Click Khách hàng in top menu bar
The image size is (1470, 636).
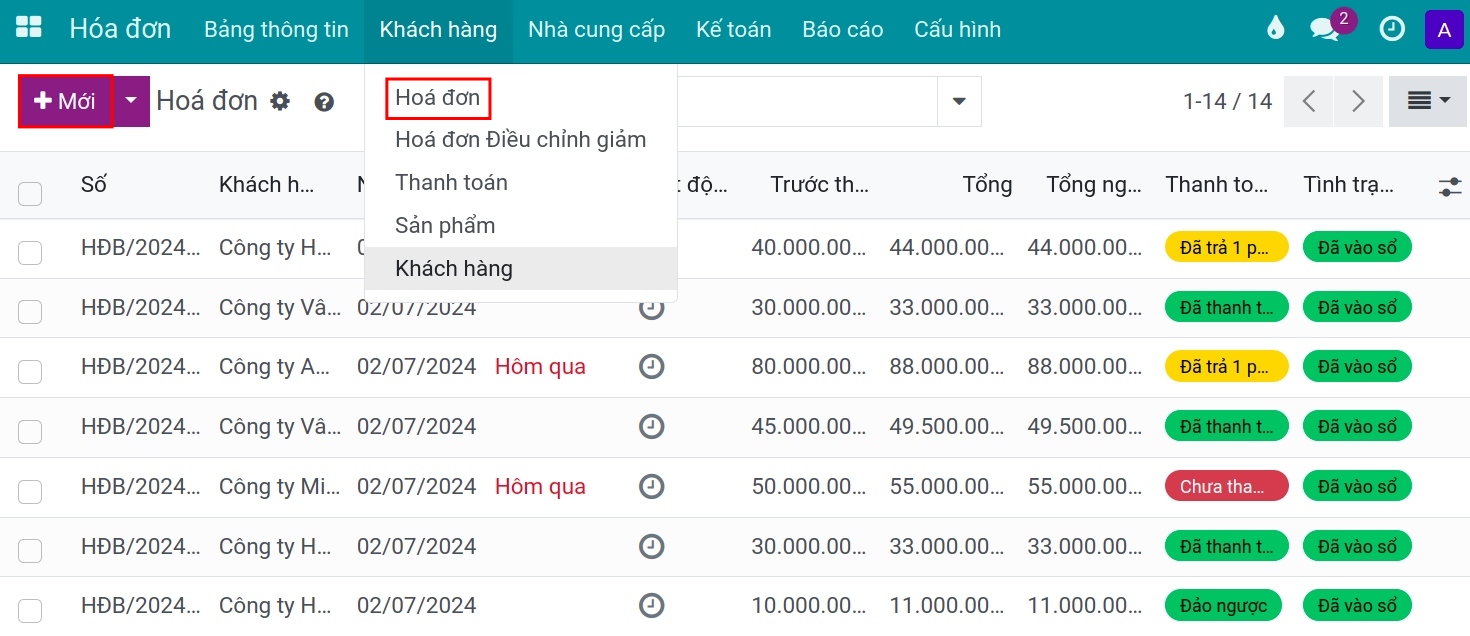pyautogui.click(x=438, y=30)
